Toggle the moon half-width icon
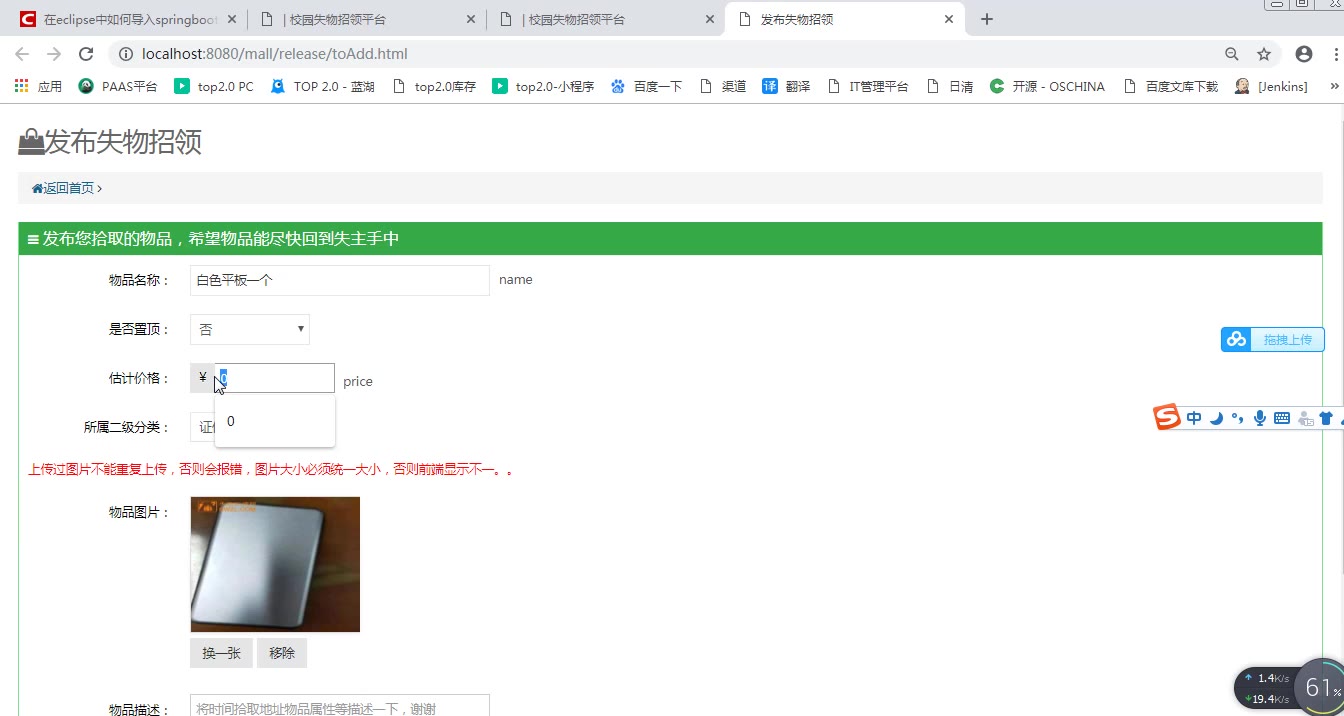Viewport: 1344px width, 716px height. [x=1216, y=418]
